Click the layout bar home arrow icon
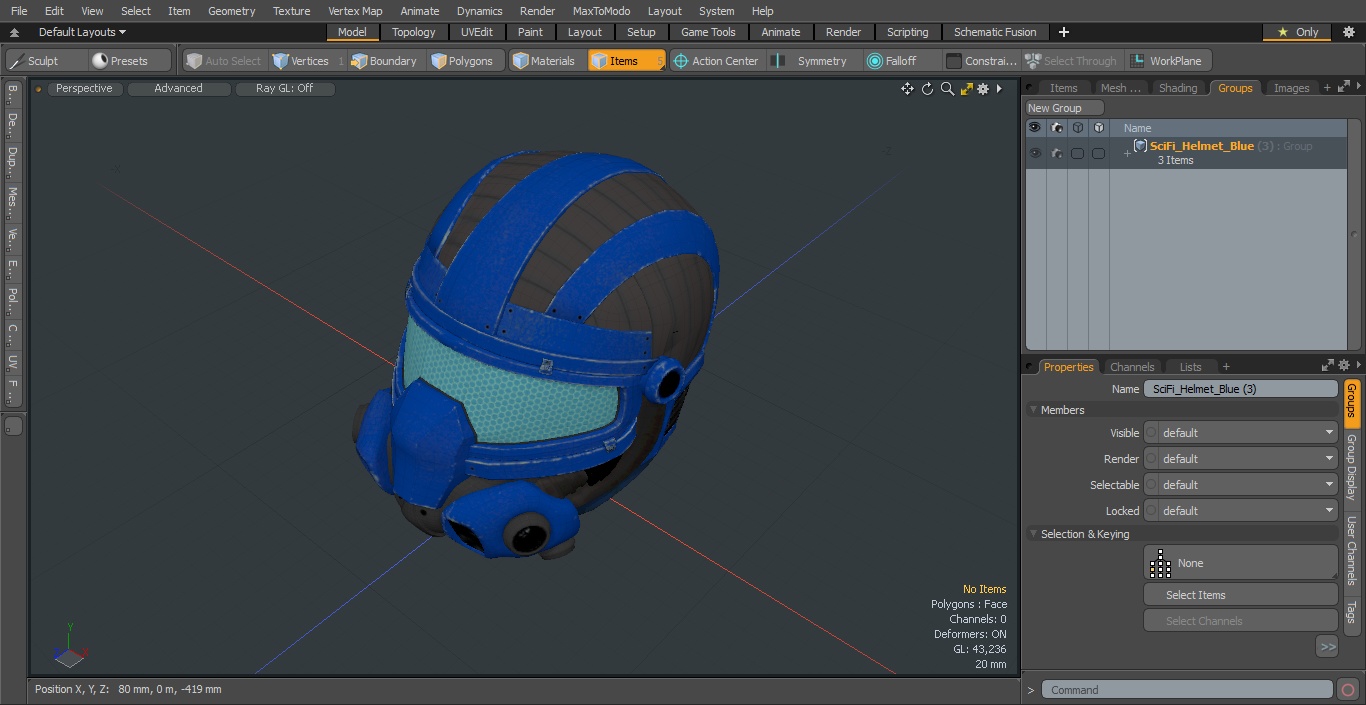This screenshot has width=1366, height=705. [x=14, y=32]
